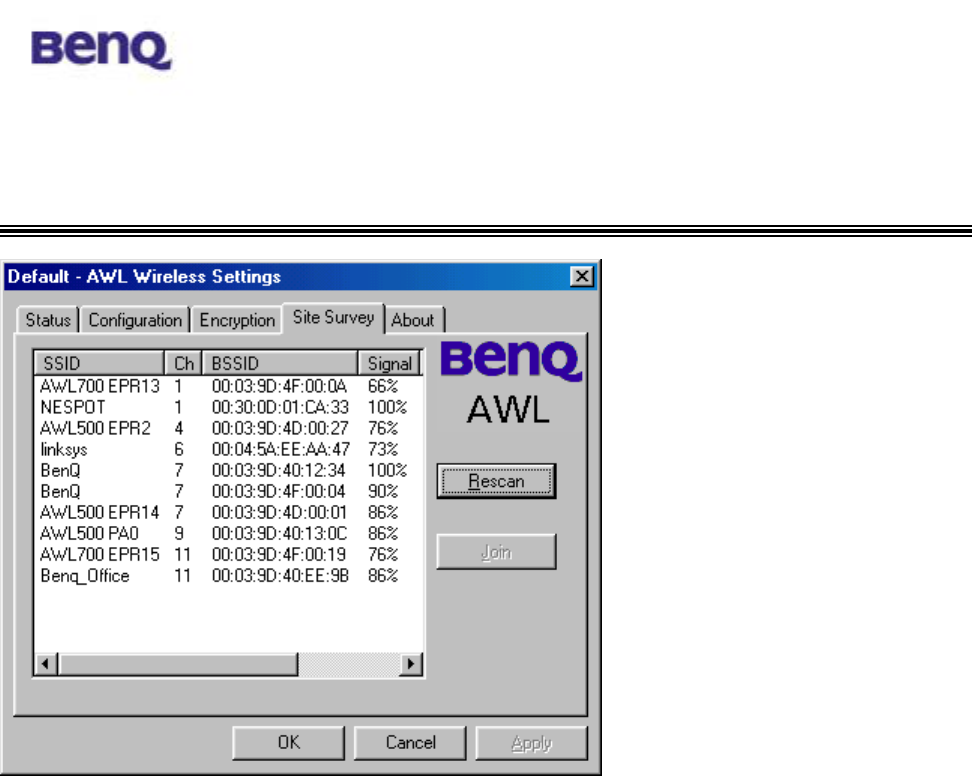Click BSSID 00:03:9D:4F:00:0A
The height and width of the screenshot is (776, 972).
[x=279, y=386]
